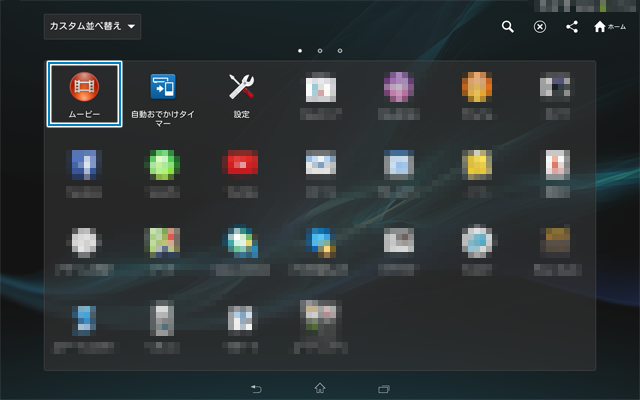Viewport: 640px width, 400px height.
Task: Tap the share icon in top bar
Action: (572, 27)
